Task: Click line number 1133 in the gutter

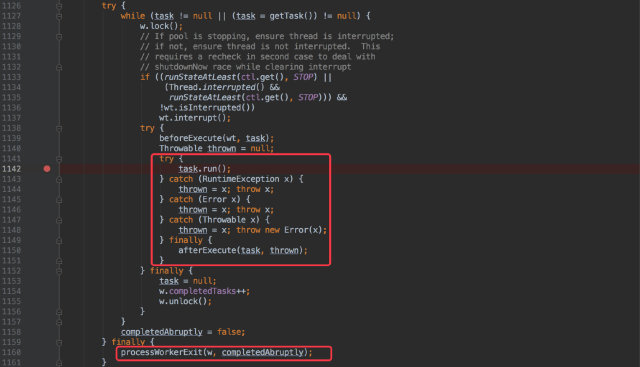Action: click(11, 77)
